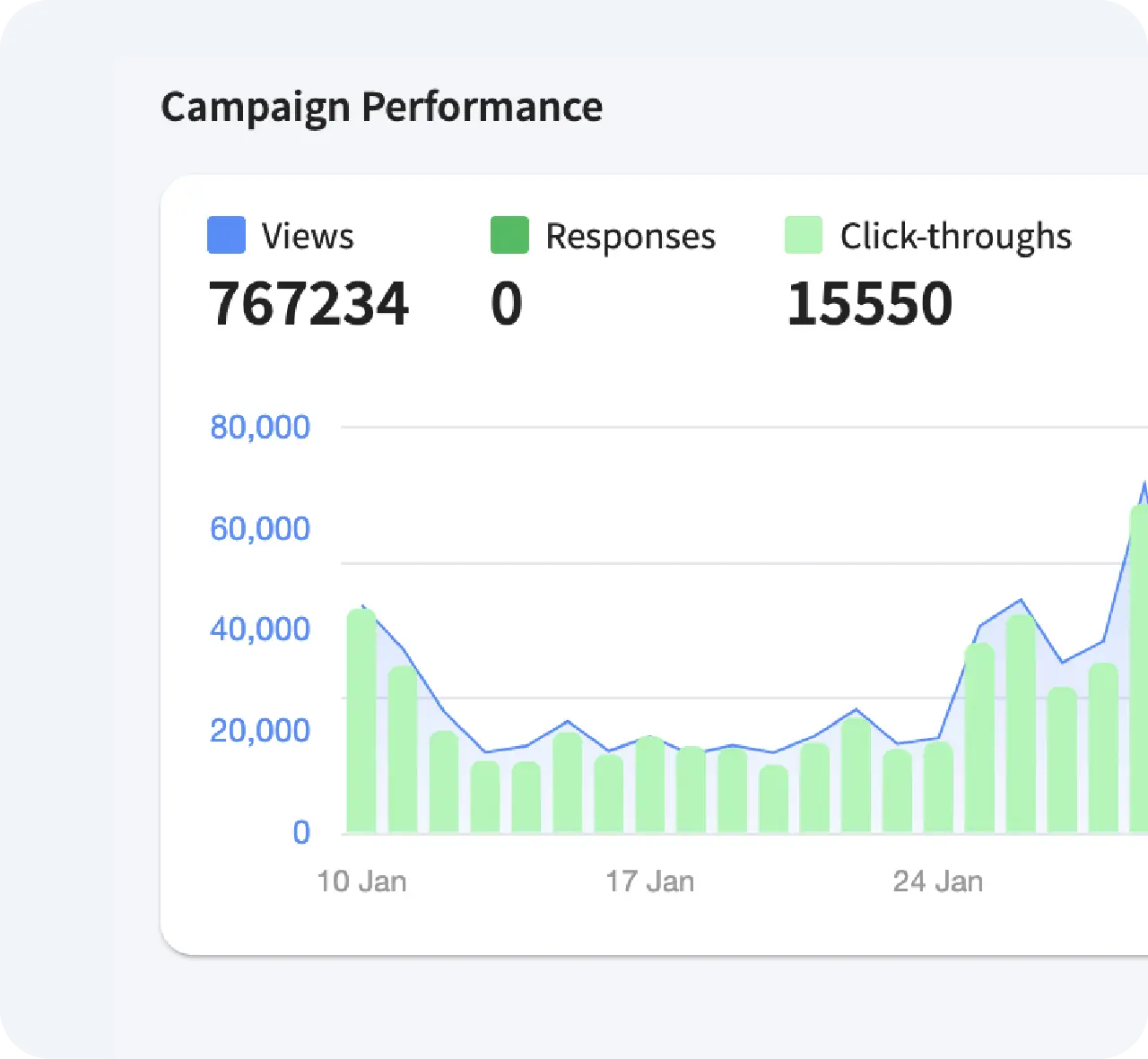Click the green bar above 24 Jan
Viewport: 1148px width, 1059px height.
click(x=938, y=787)
